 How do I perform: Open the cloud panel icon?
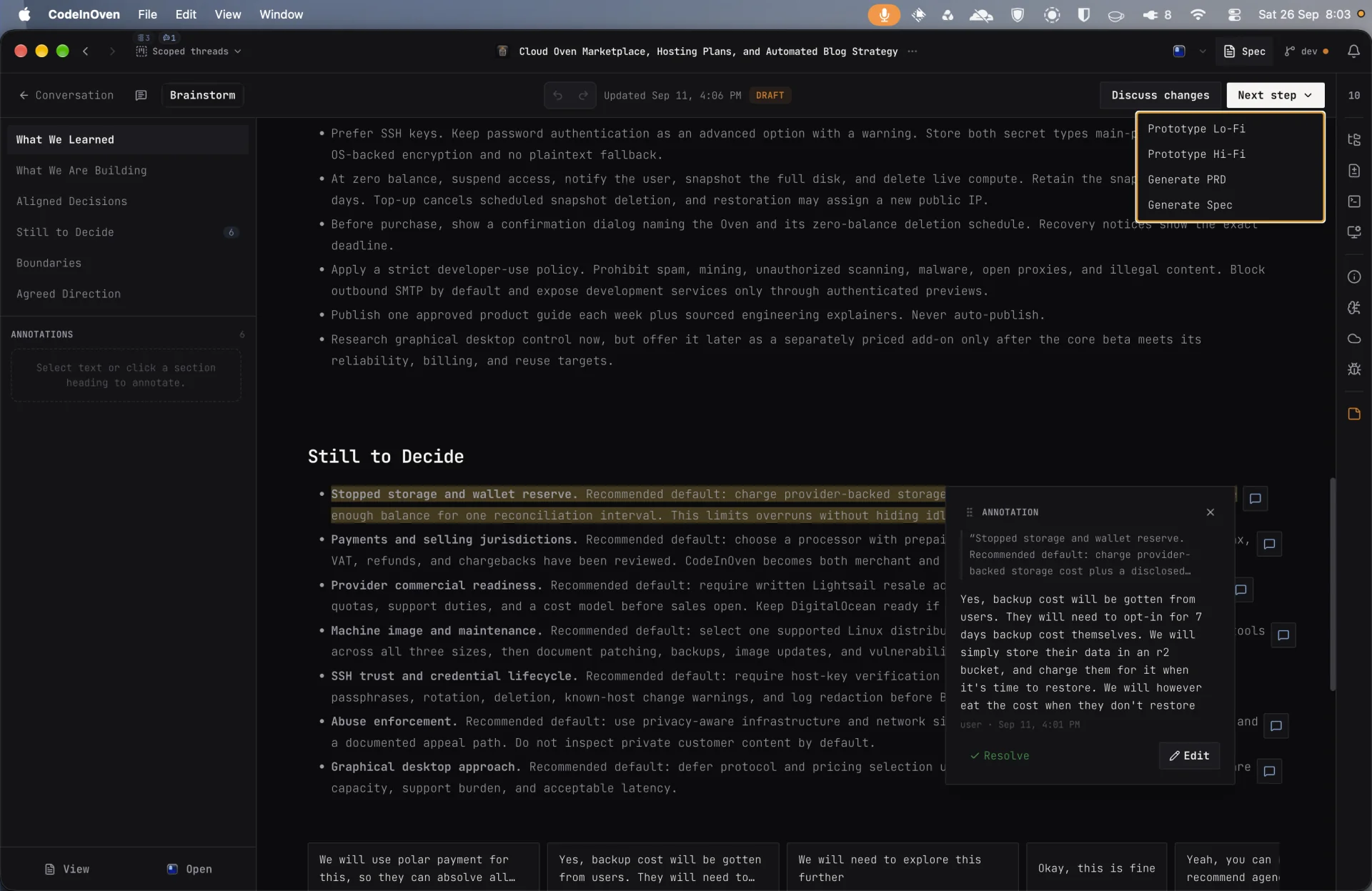pyautogui.click(x=1353, y=339)
